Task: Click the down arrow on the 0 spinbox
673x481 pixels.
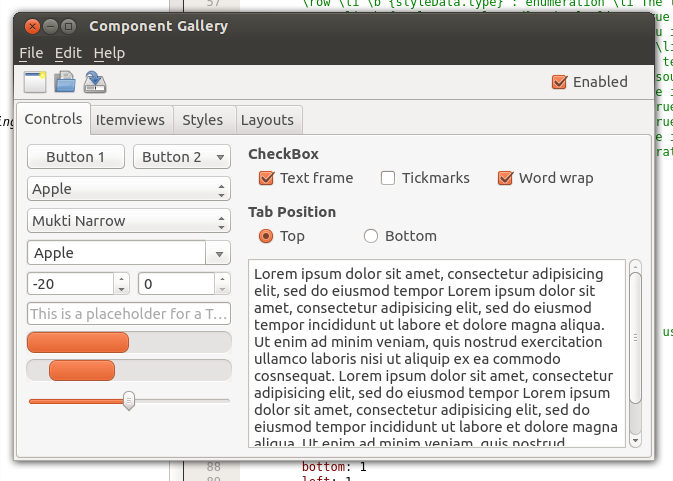Action: pos(222,289)
